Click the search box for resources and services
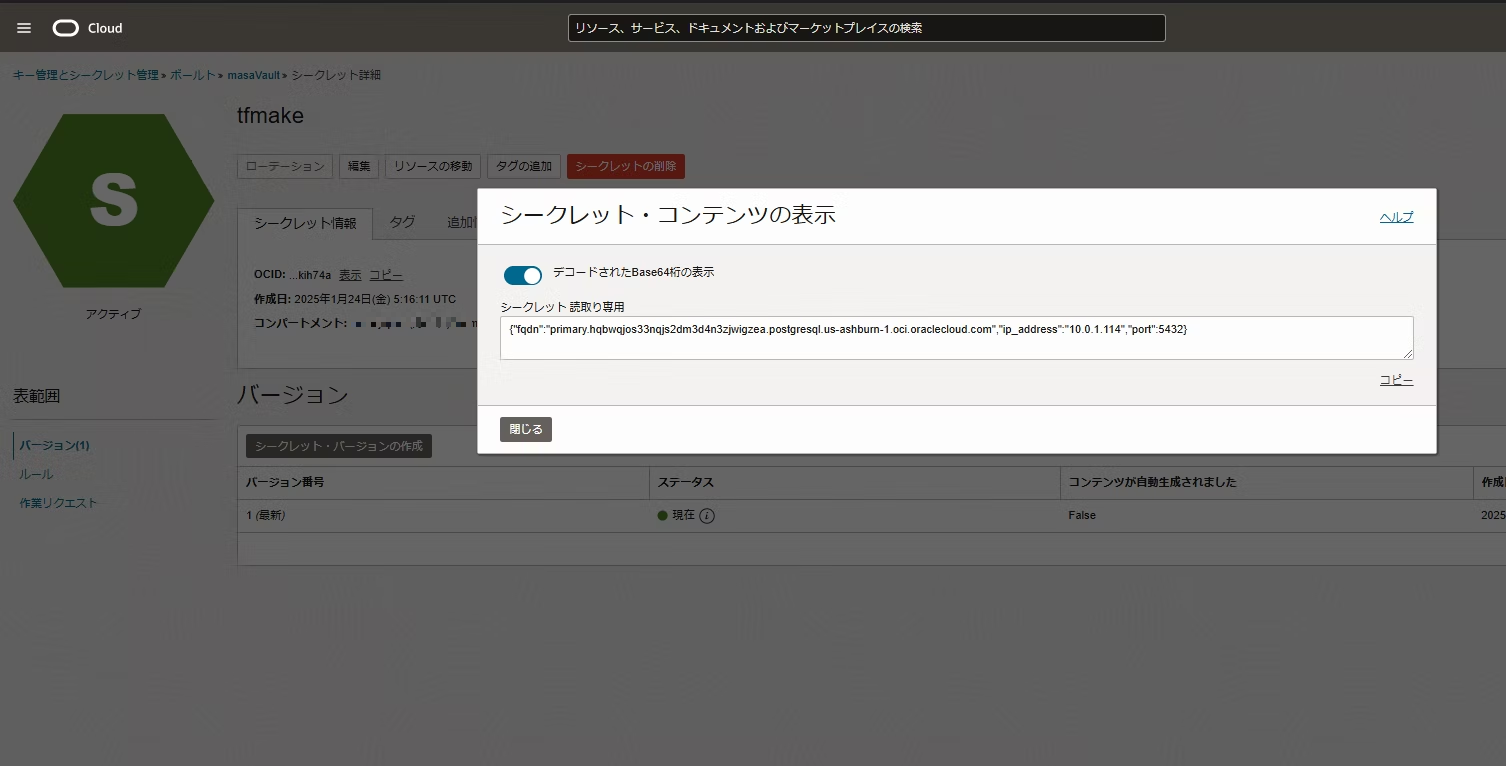 tap(867, 28)
